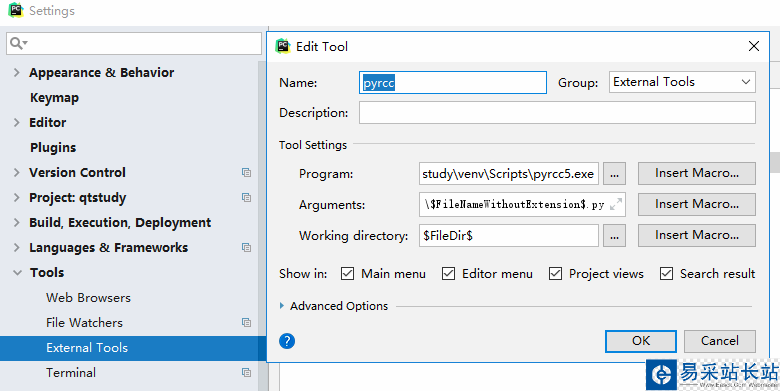This screenshot has width=780, height=391.
Task: Toggle the Project views checkbox
Action: 555,274
